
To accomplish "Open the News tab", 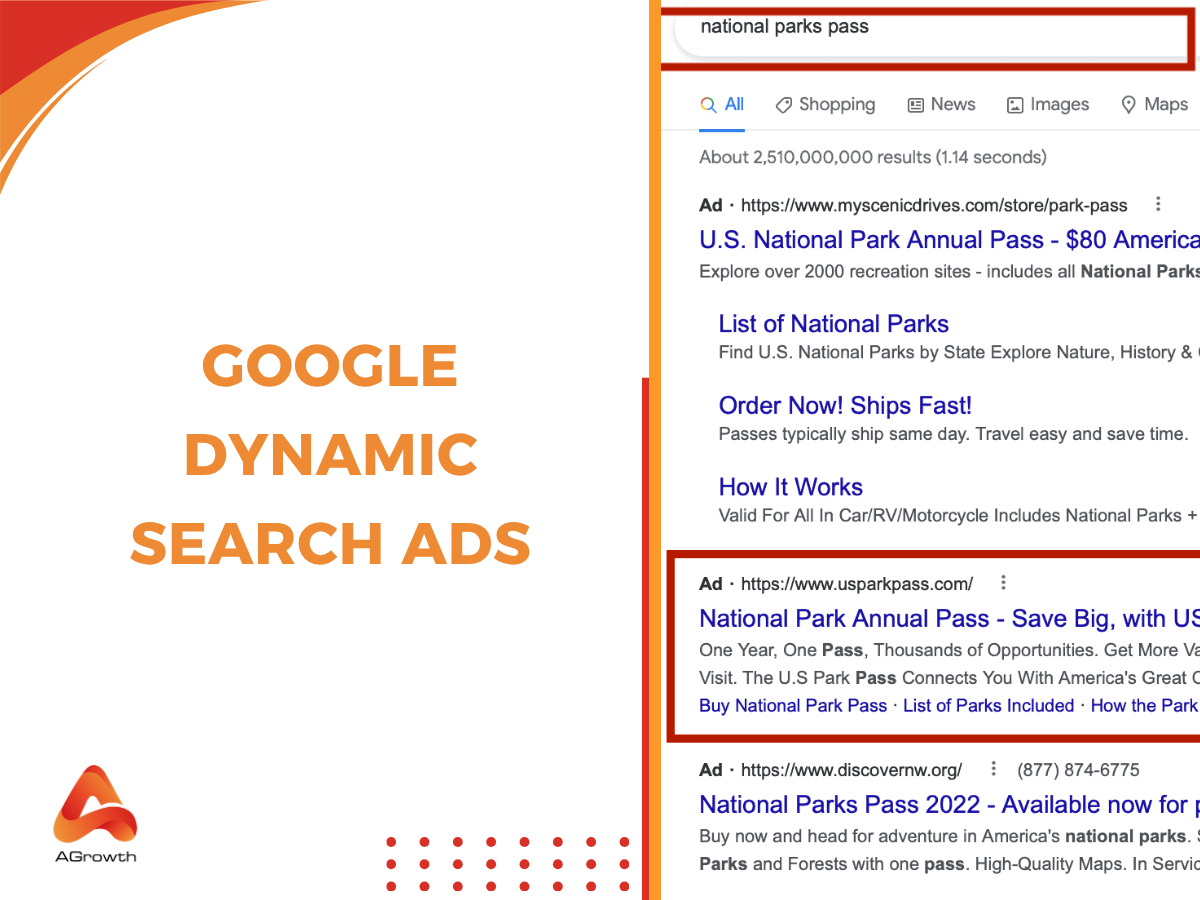I will click(952, 104).
